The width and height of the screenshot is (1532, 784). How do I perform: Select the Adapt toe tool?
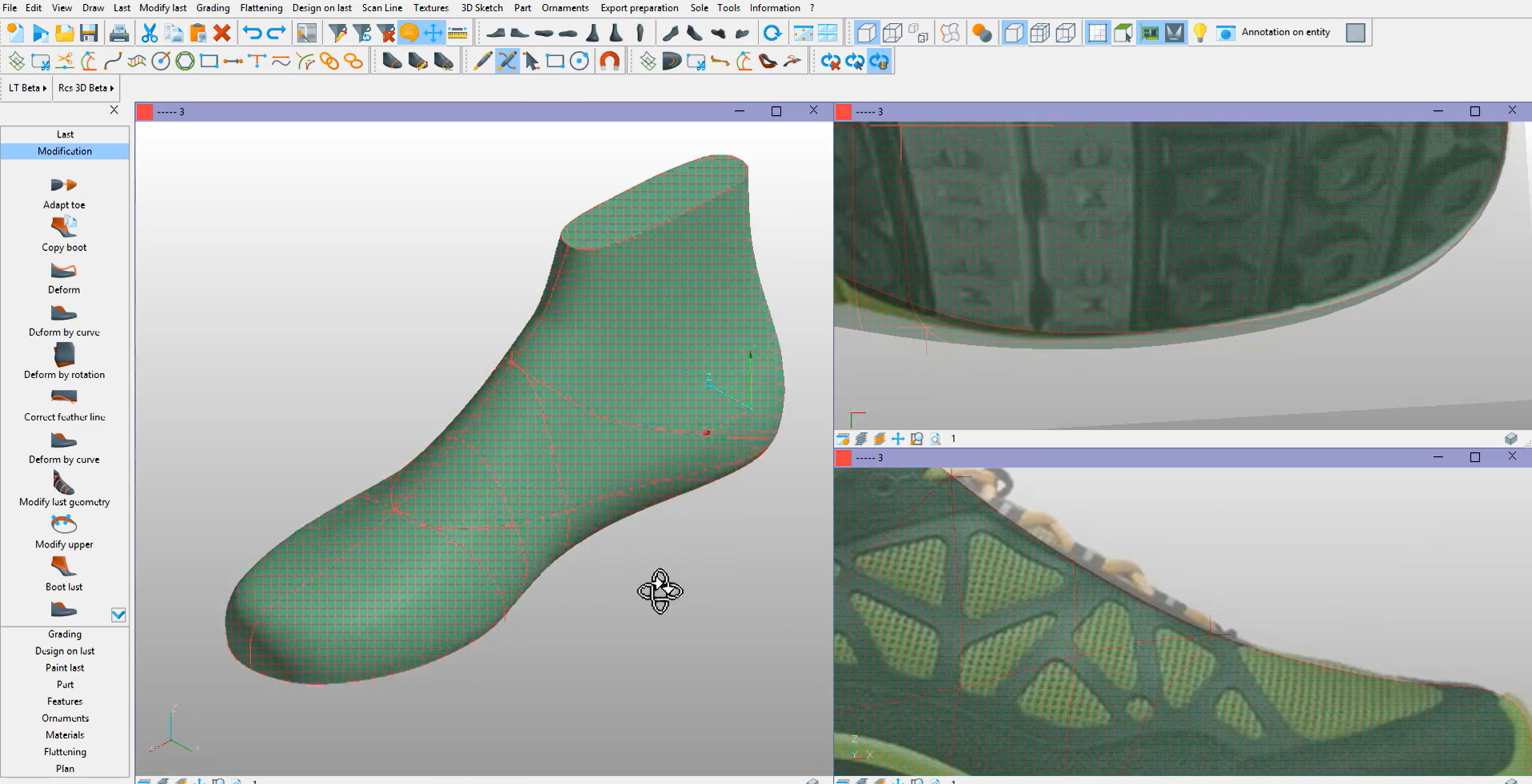(x=64, y=192)
